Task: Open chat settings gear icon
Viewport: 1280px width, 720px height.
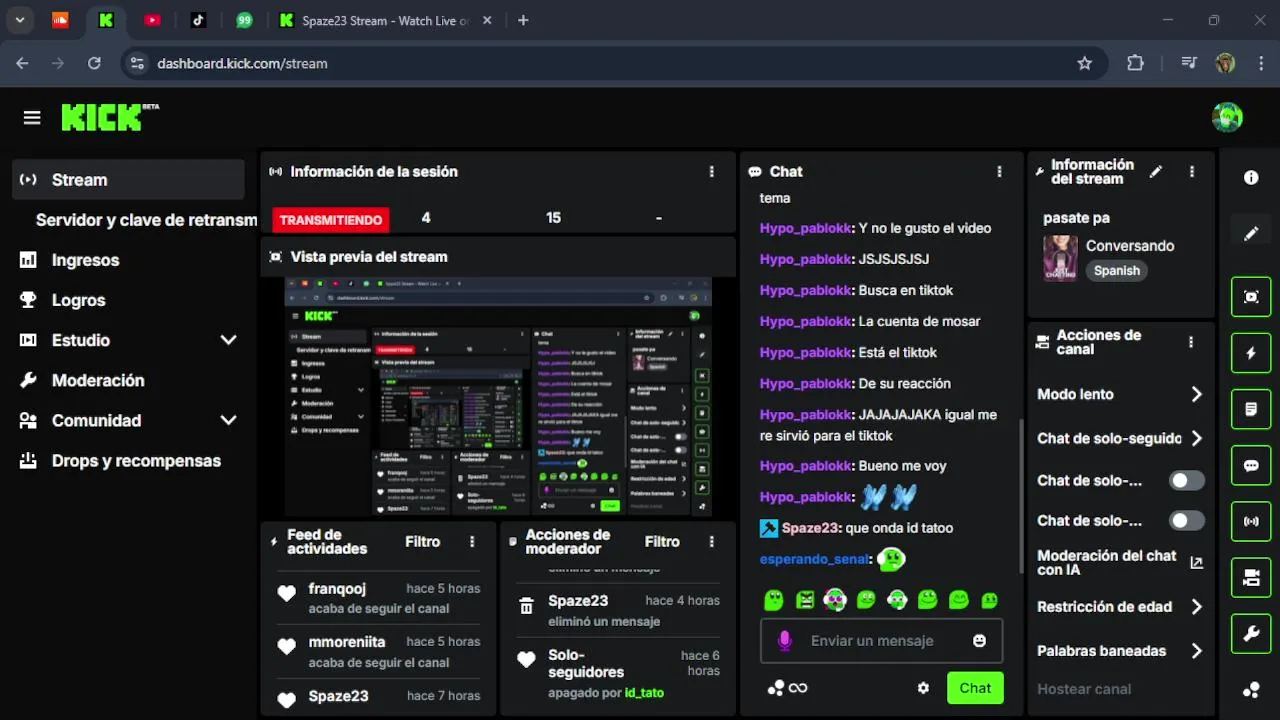Action: [x=923, y=688]
